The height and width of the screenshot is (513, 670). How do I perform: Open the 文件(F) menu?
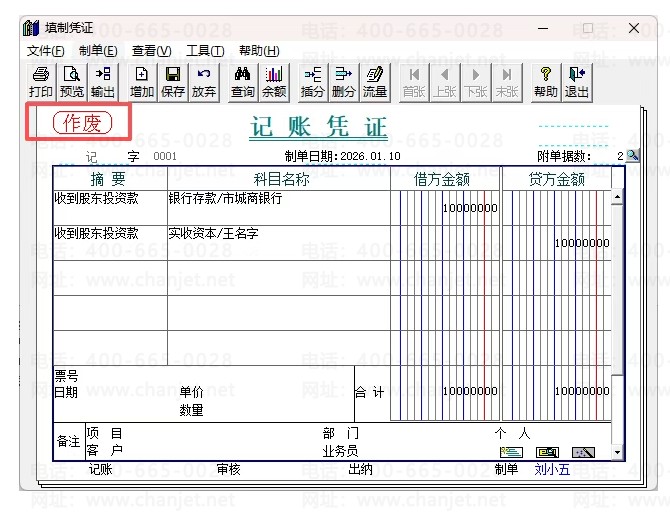45,51
